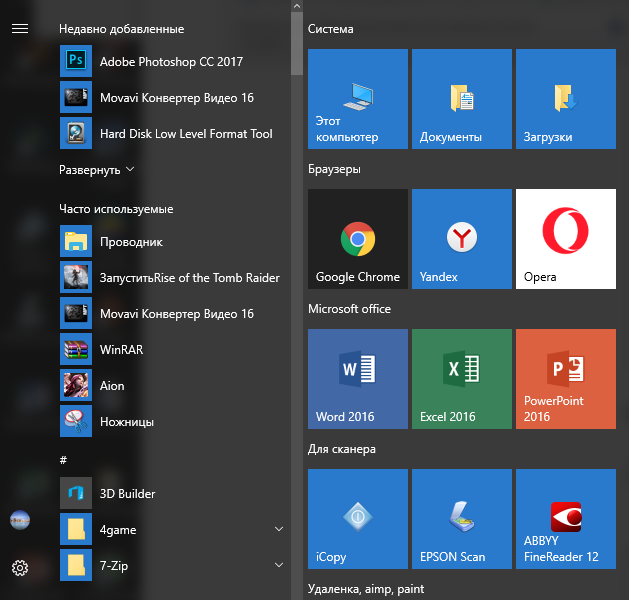Image resolution: width=629 pixels, height=600 pixels.
Task: Open the Загрузки tile
Action: (x=566, y=99)
